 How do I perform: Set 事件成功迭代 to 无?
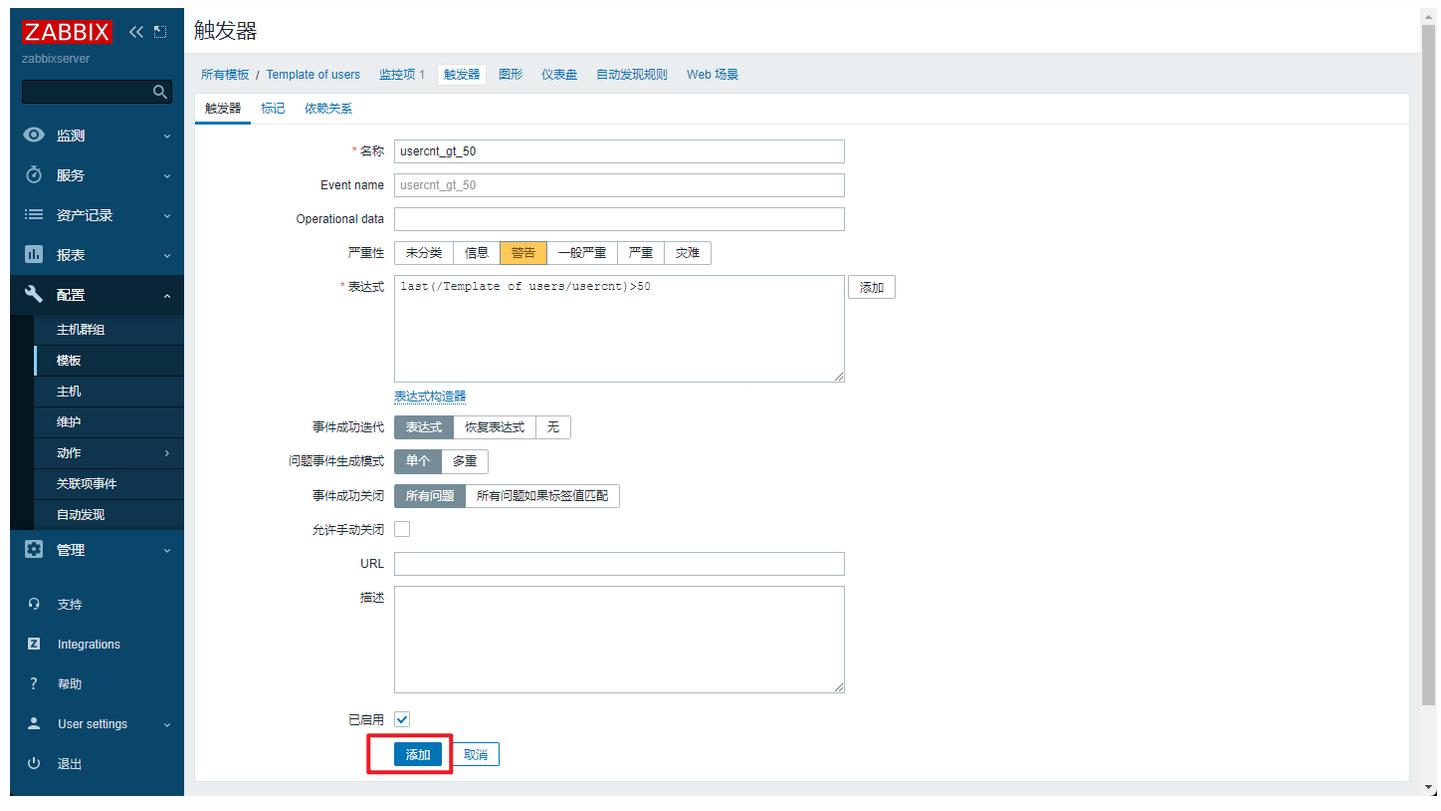point(553,427)
